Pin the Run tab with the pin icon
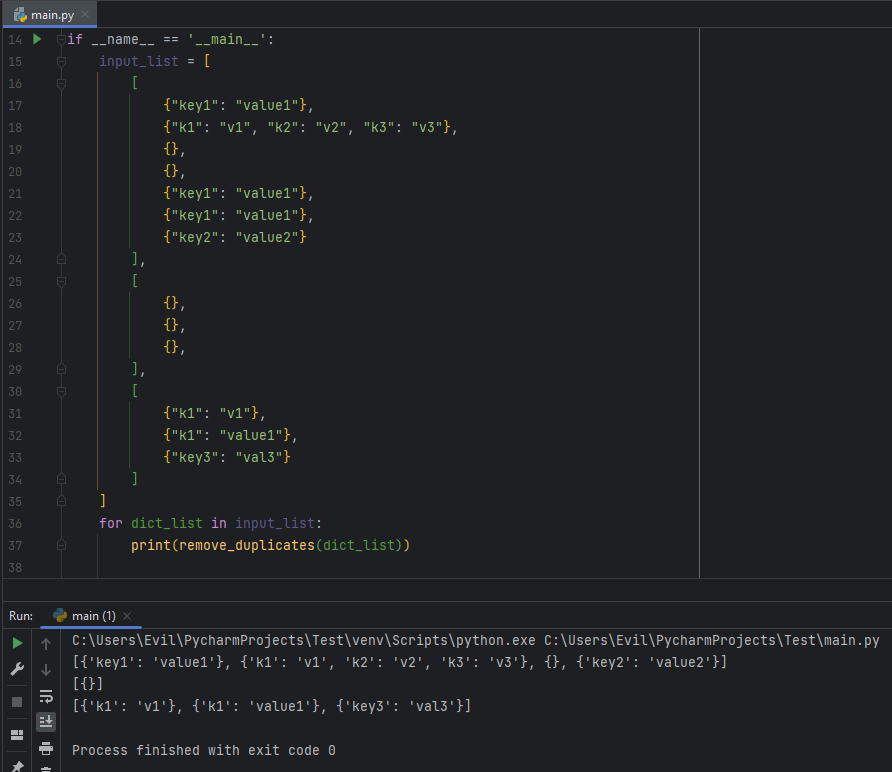The height and width of the screenshot is (772, 892). 17,766
